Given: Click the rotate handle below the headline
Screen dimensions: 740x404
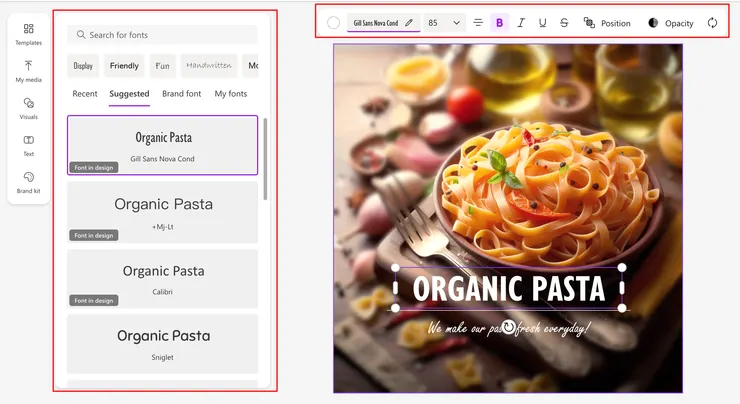Looking at the screenshot, I should (508, 327).
